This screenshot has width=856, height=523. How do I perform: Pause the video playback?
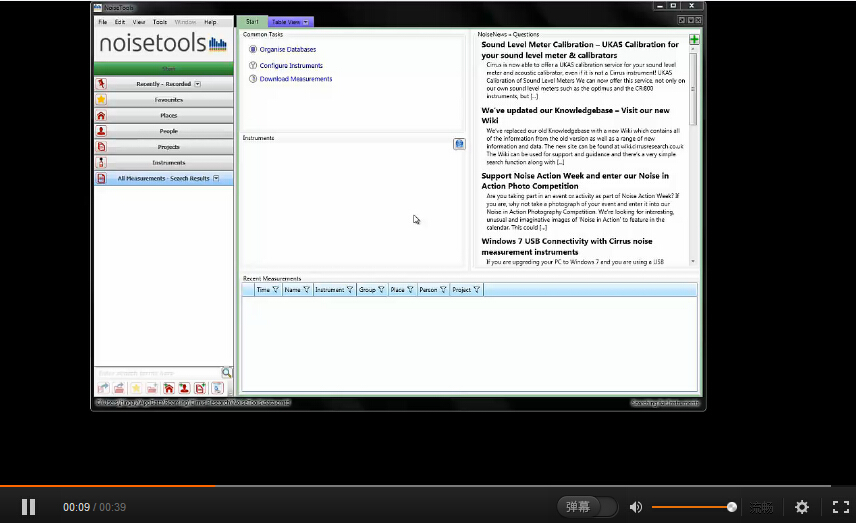point(28,507)
